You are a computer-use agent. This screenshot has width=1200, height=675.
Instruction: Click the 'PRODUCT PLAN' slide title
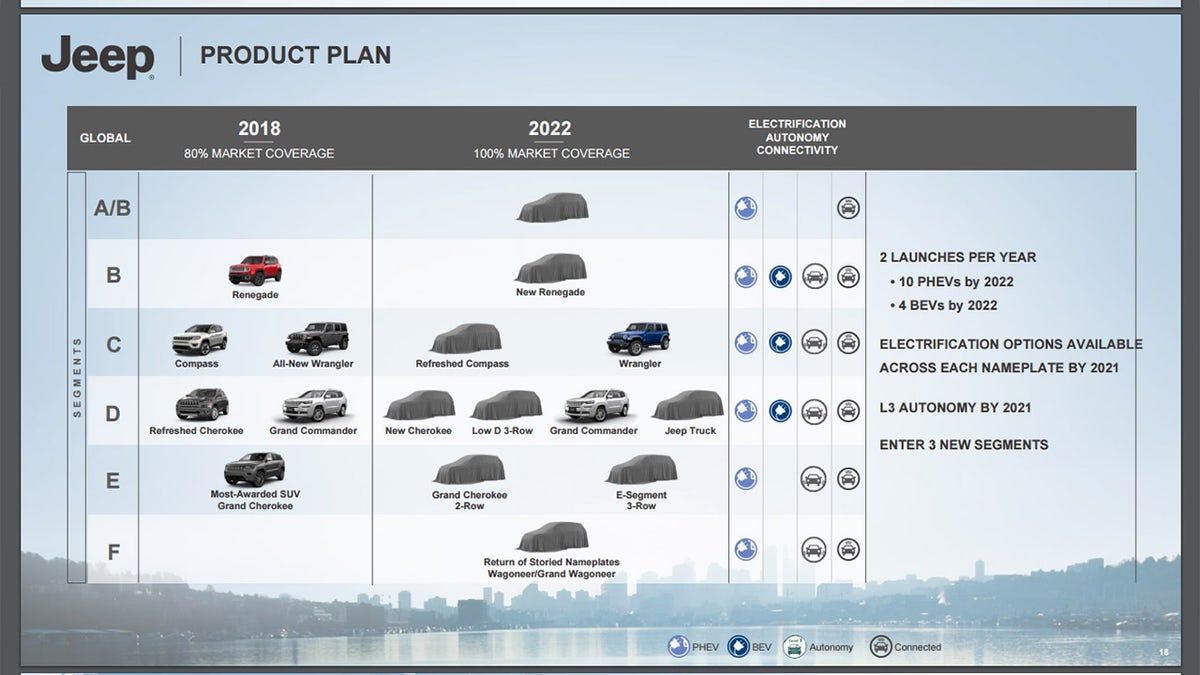coord(296,55)
